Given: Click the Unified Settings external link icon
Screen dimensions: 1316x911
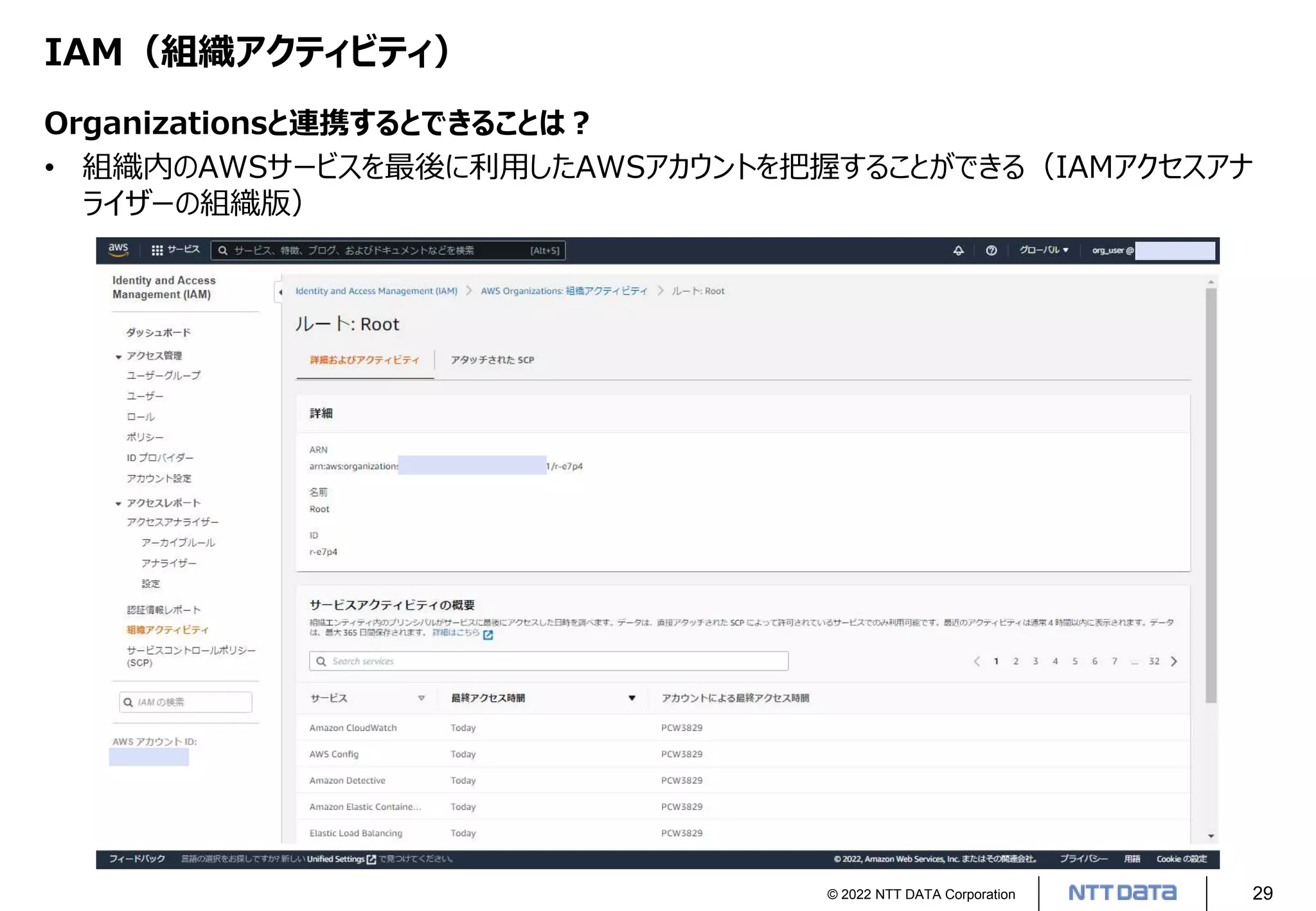Looking at the screenshot, I should tap(371, 860).
